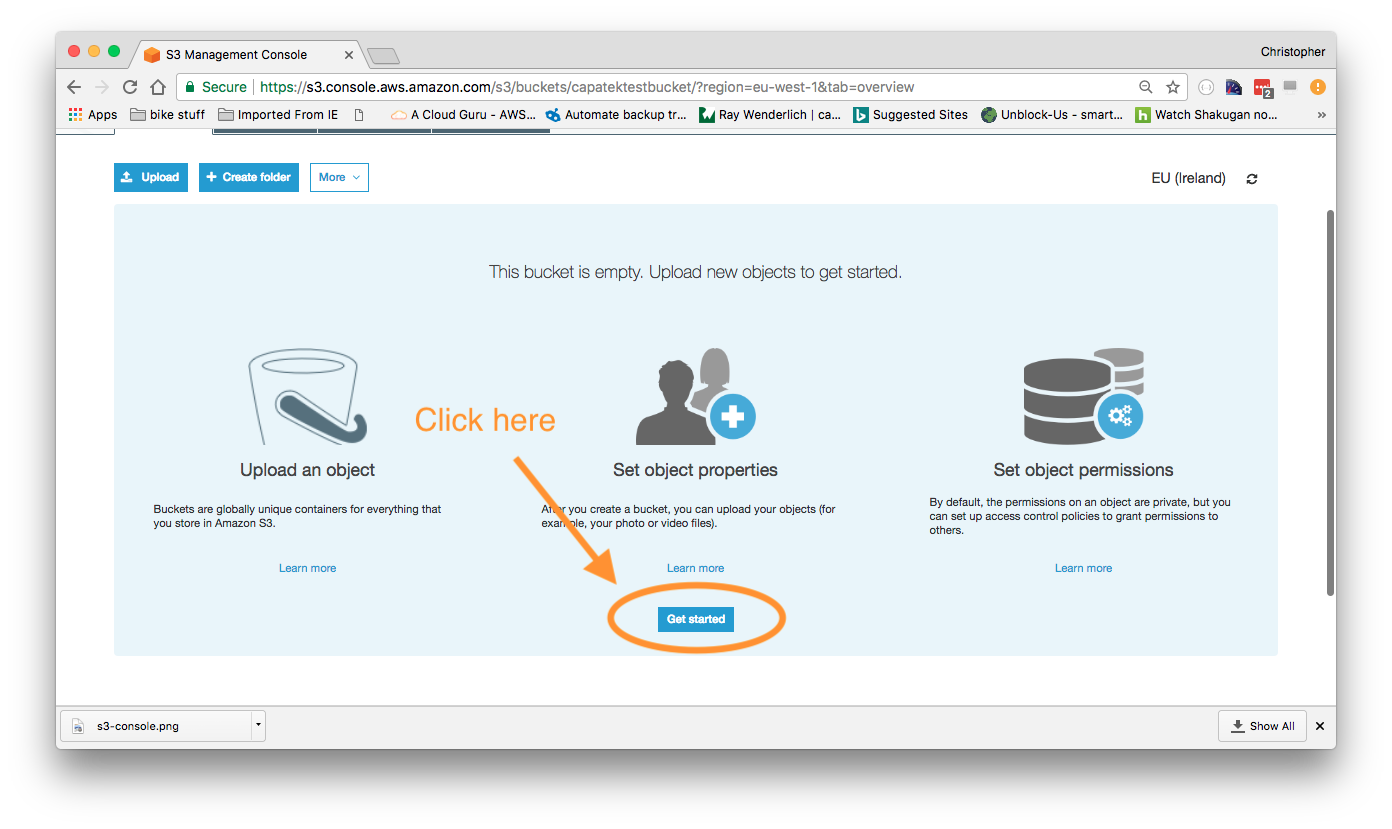This screenshot has width=1392, height=829.
Task: Open the red extension icon with badge 2
Action: tap(1262, 88)
